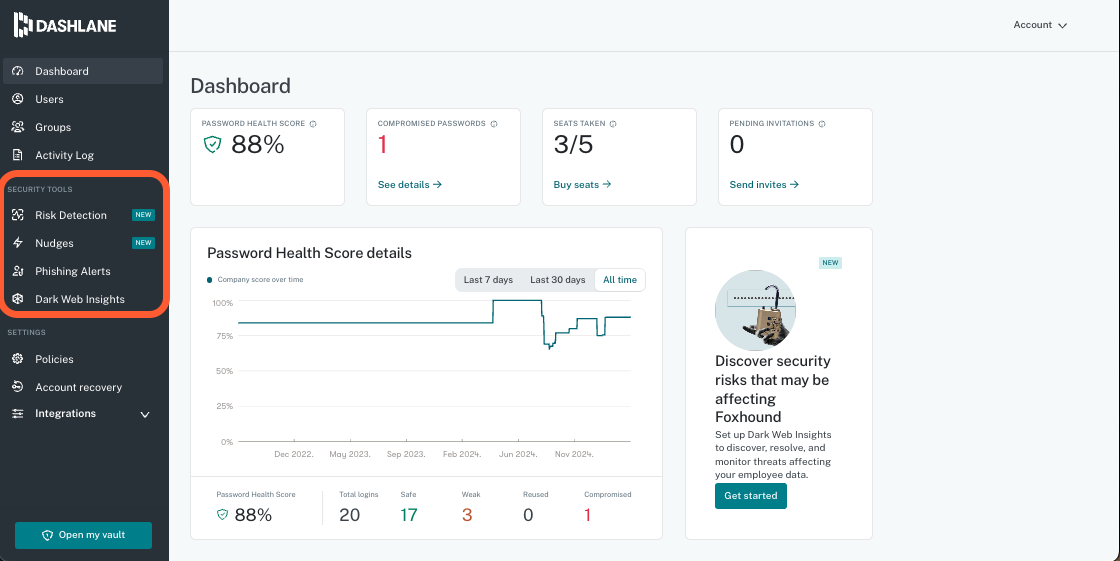Click the Dec 2022. axis label
The width and height of the screenshot is (1120, 561).
click(294, 454)
